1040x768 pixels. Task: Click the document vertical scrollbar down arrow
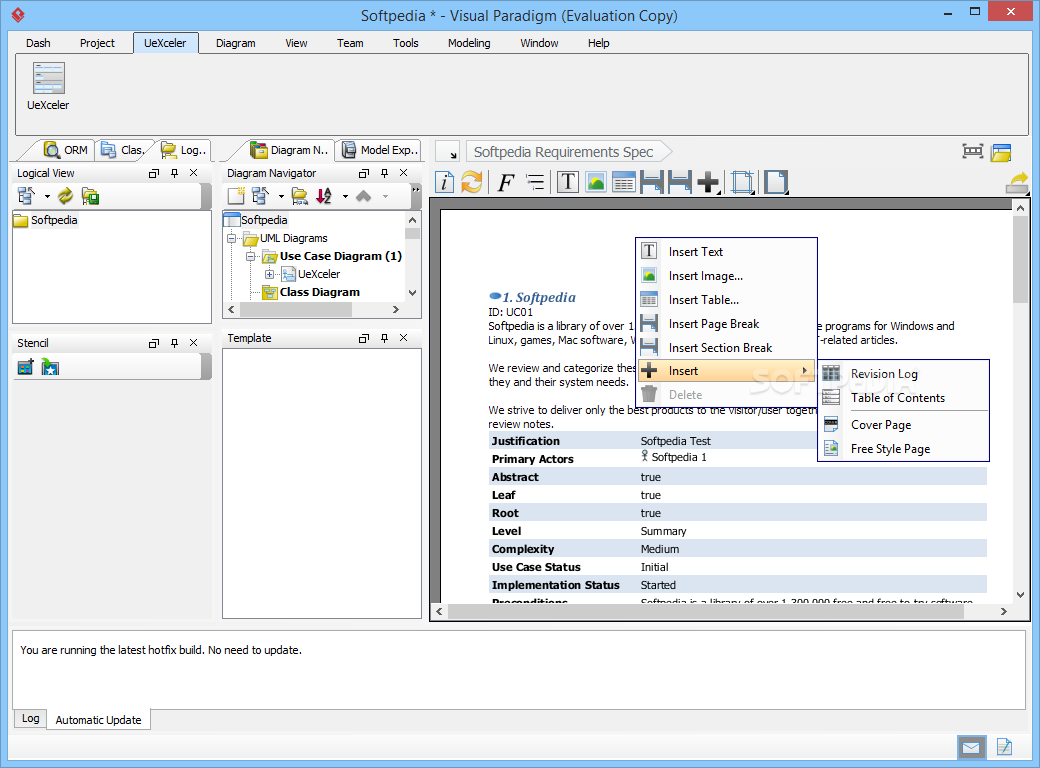click(1020, 595)
